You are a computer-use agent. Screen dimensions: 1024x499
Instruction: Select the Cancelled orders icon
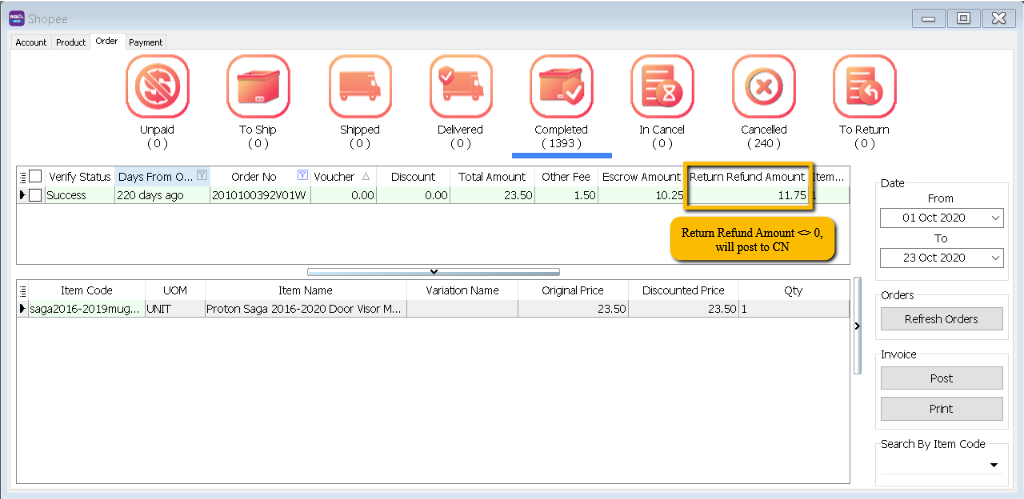click(763, 87)
